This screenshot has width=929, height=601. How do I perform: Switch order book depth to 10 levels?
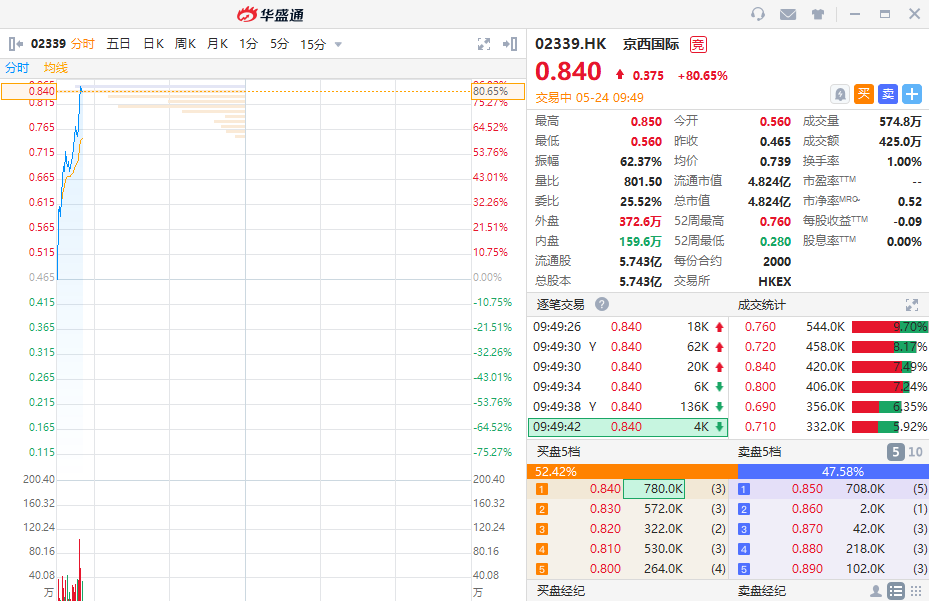click(915, 452)
